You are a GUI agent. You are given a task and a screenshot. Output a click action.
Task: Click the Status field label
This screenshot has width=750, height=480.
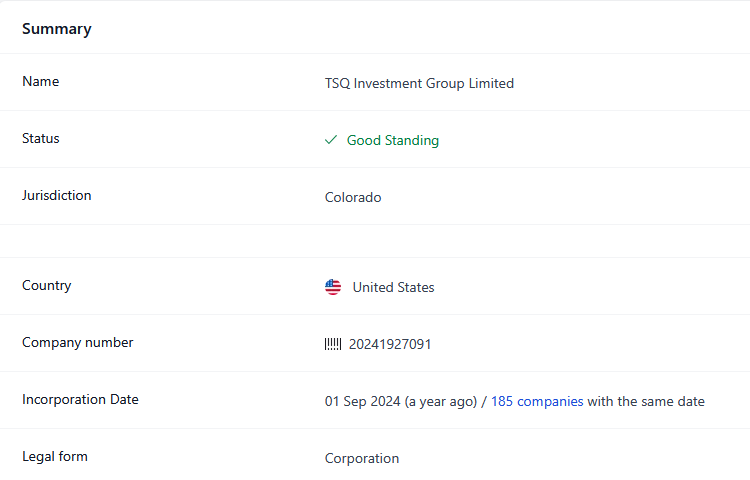tap(41, 138)
